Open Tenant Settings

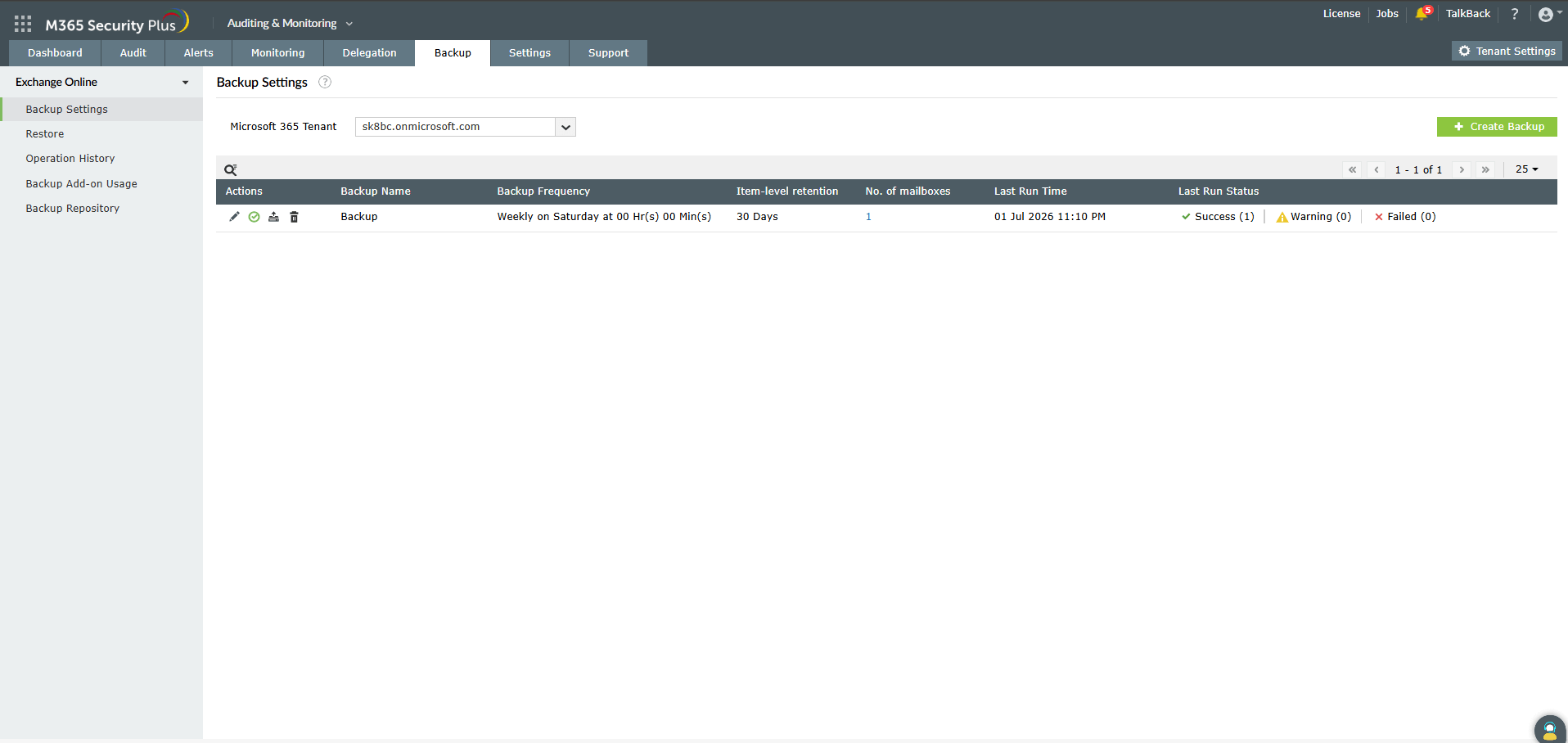[1507, 51]
